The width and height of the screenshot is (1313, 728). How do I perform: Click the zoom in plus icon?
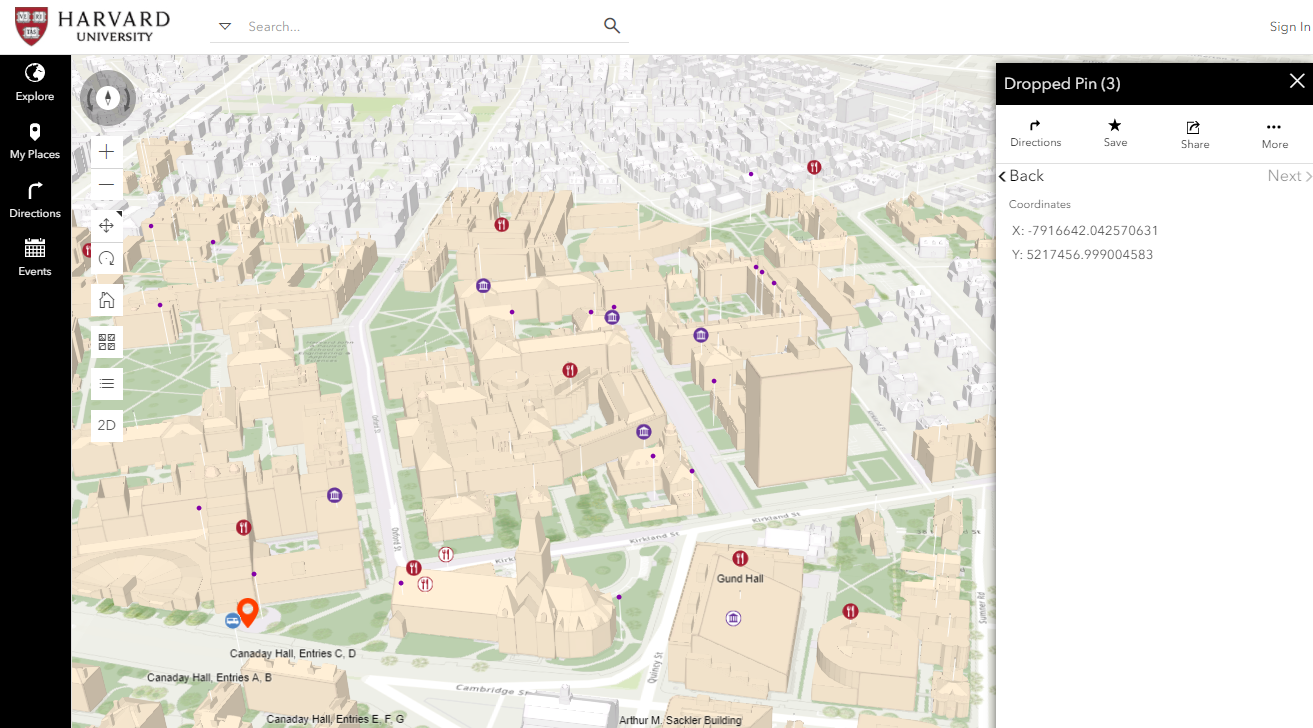tap(106, 151)
